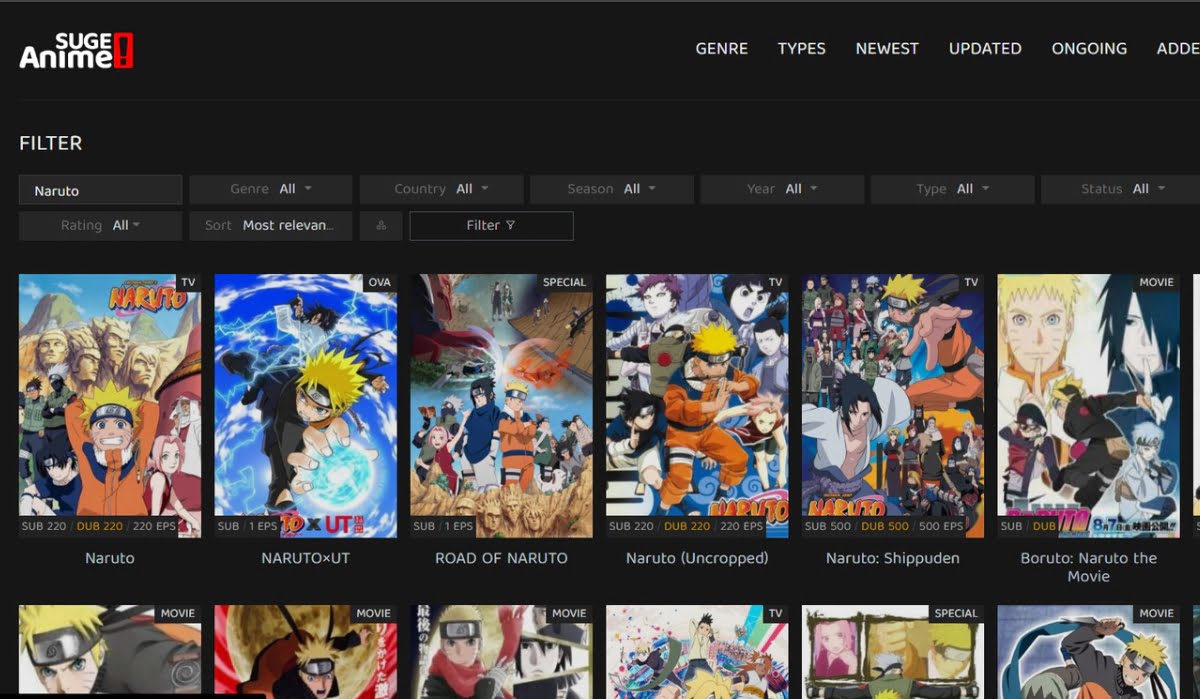Expand the Rating filter dropdown

(100, 226)
